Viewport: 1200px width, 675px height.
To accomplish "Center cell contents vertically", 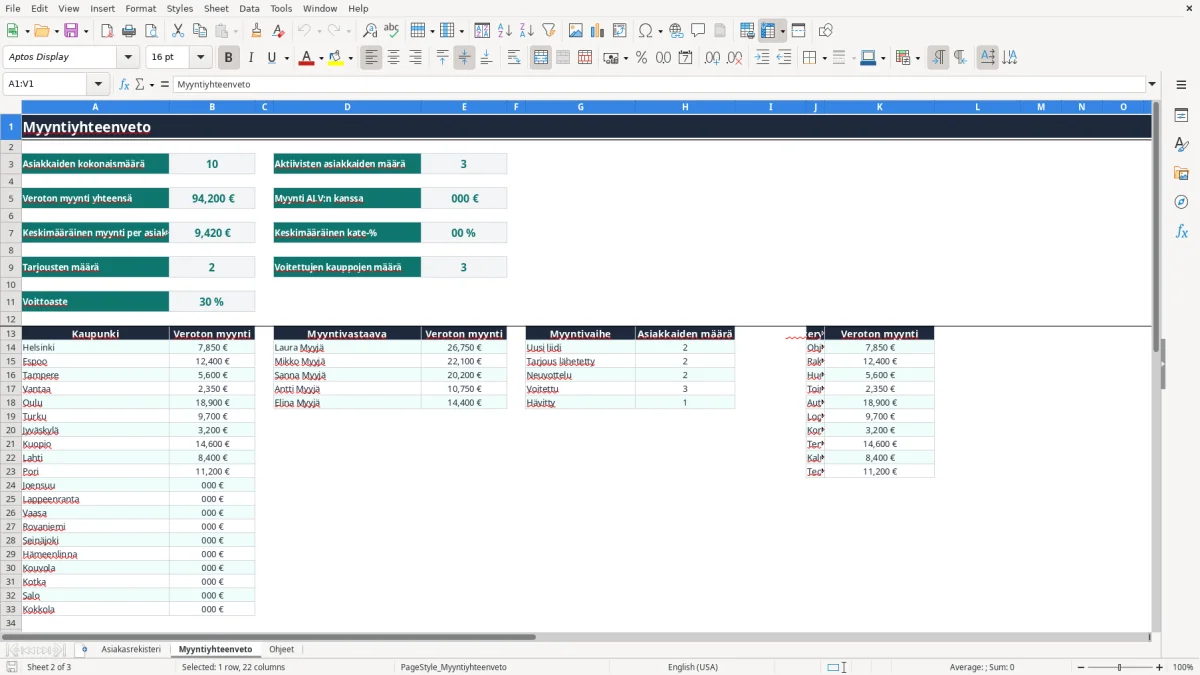I will pyautogui.click(x=464, y=58).
